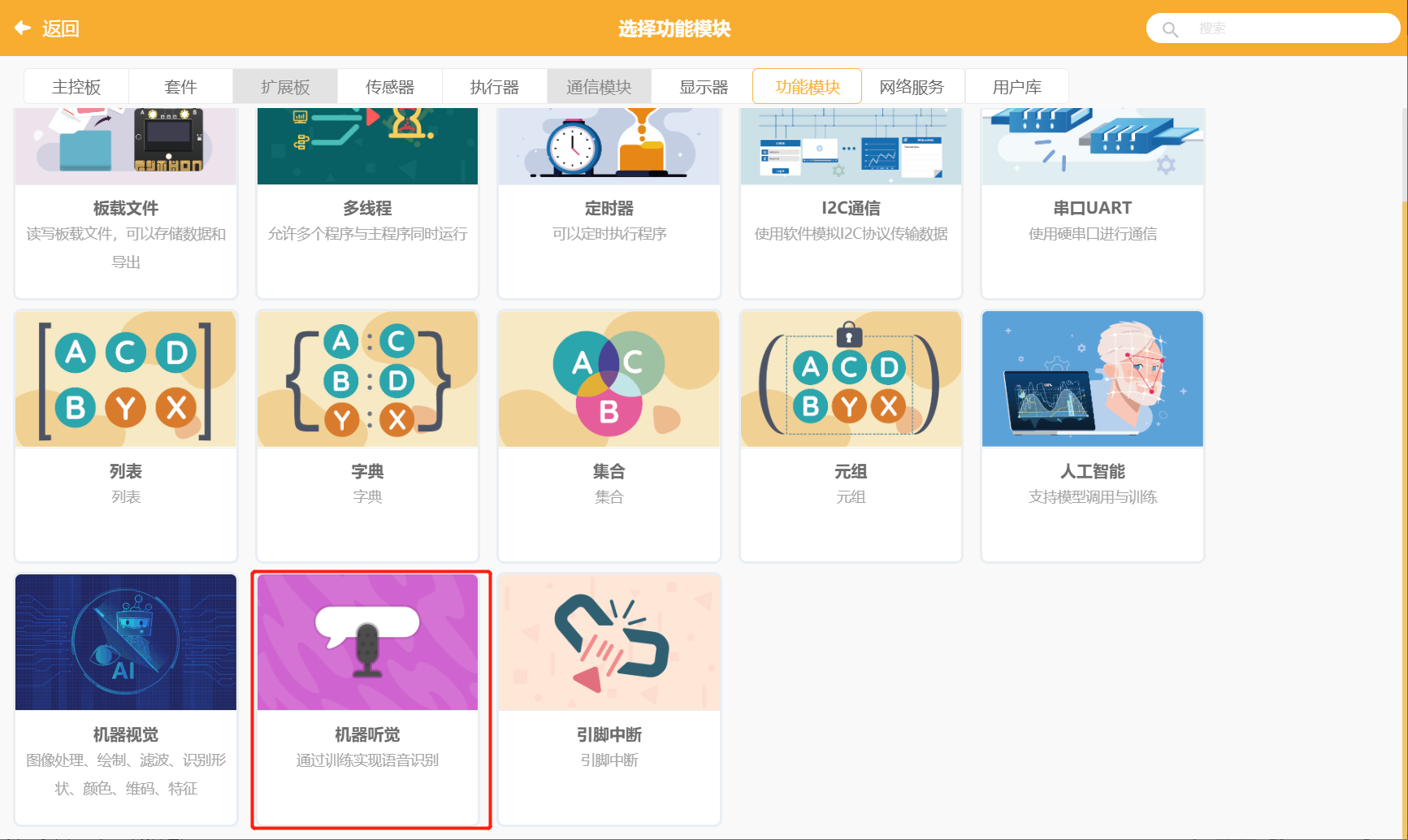Select the 通信模块 tab

(x=599, y=87)
